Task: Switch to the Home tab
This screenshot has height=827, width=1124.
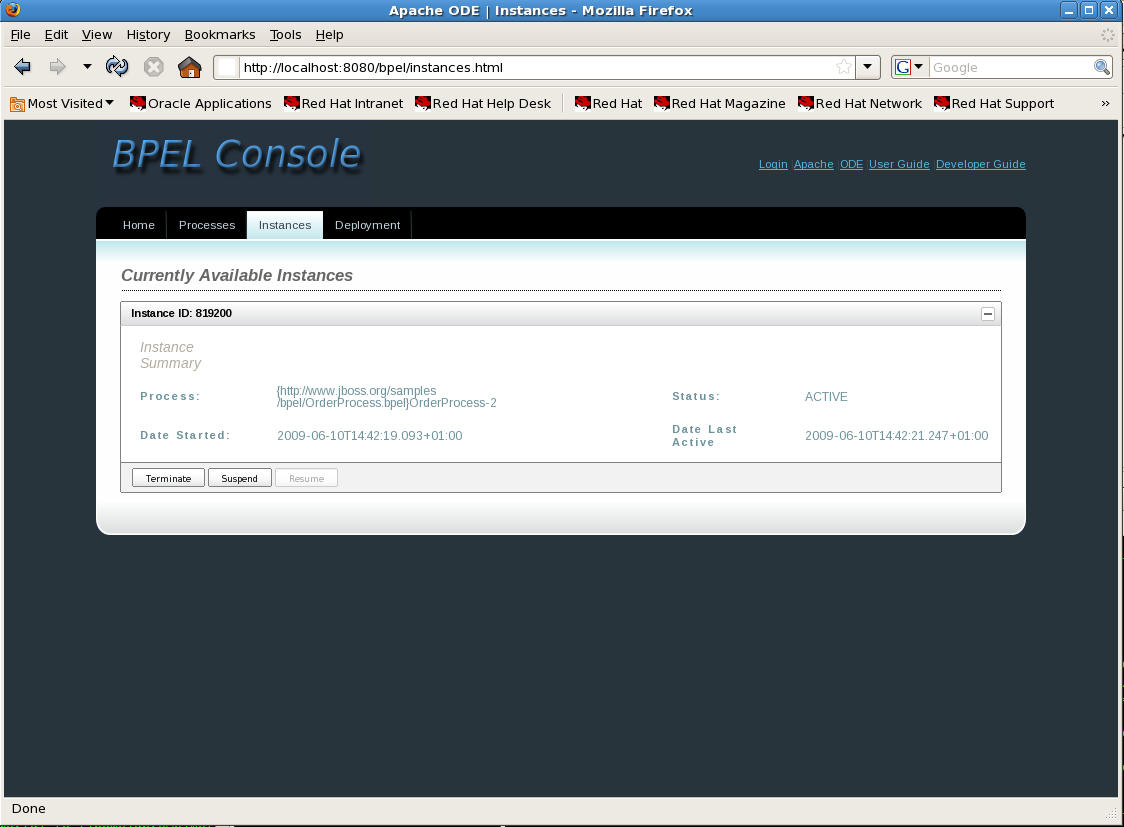Action: 138,225
